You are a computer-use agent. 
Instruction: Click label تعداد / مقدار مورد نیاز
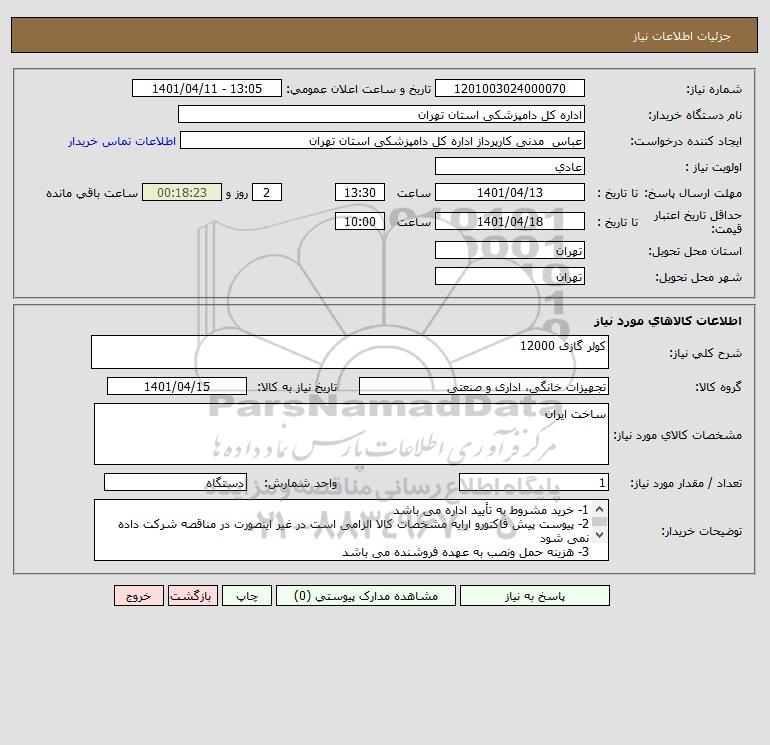686,484
